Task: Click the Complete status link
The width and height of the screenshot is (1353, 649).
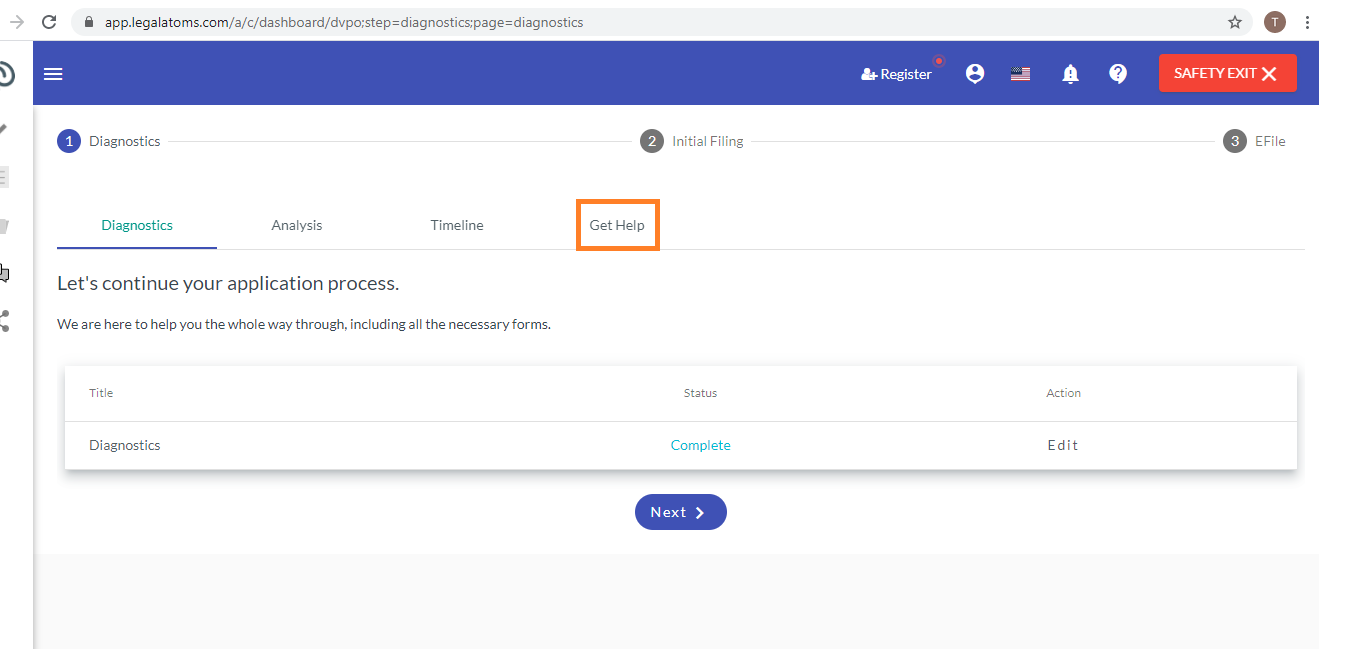Action: [x=700, y=445]
